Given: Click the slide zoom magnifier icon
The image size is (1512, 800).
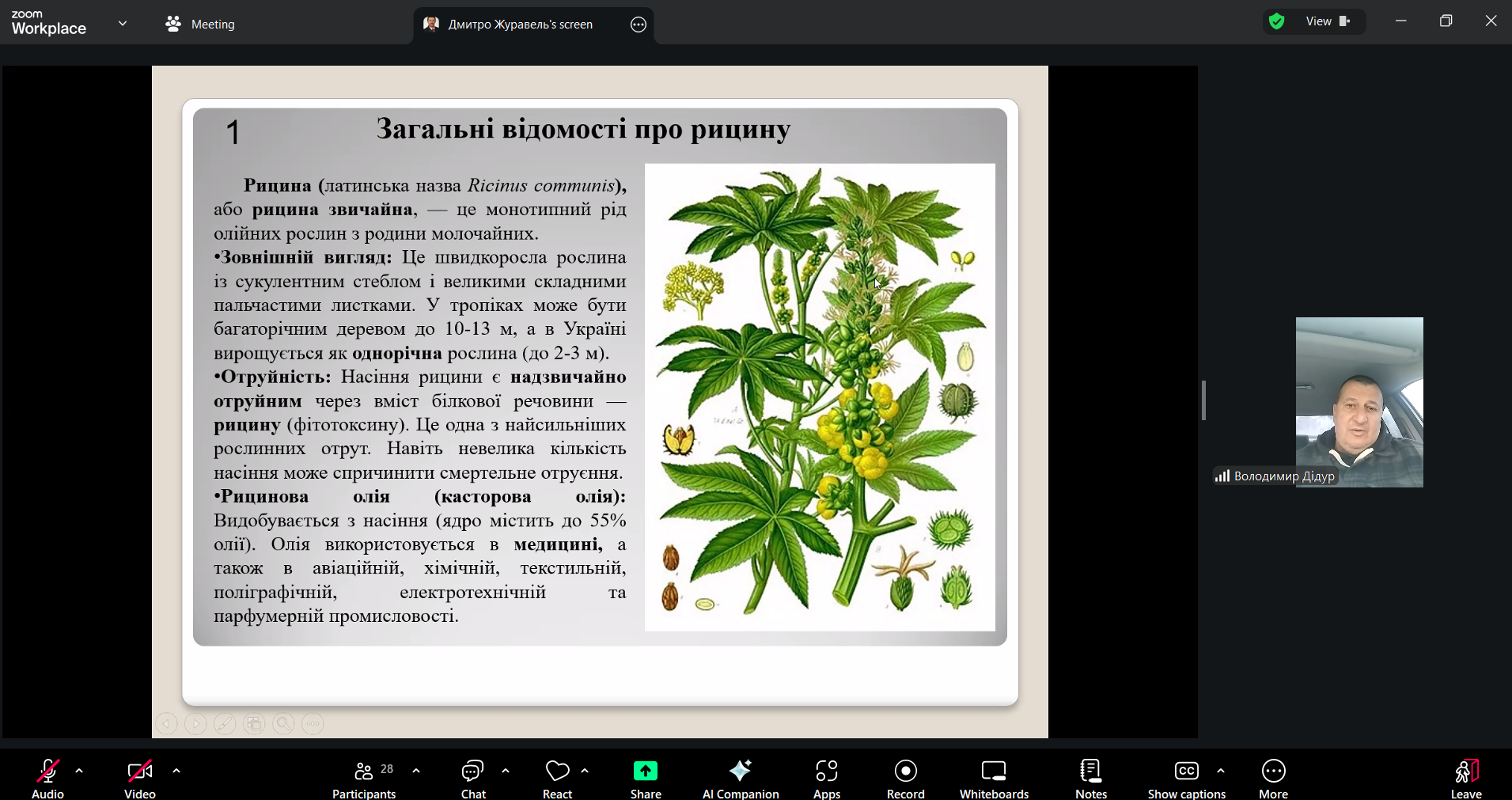Looking at the screenshot, I should click(283, 723).
